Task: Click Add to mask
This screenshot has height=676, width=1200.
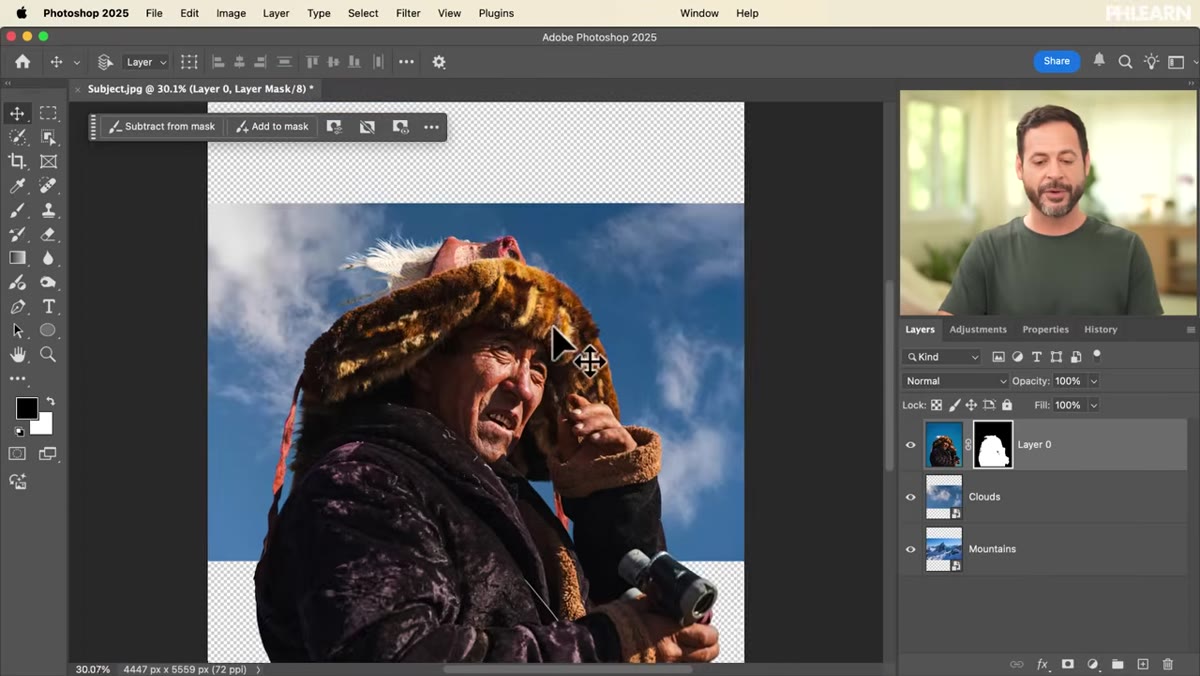Action: click(x=271, y=127)
